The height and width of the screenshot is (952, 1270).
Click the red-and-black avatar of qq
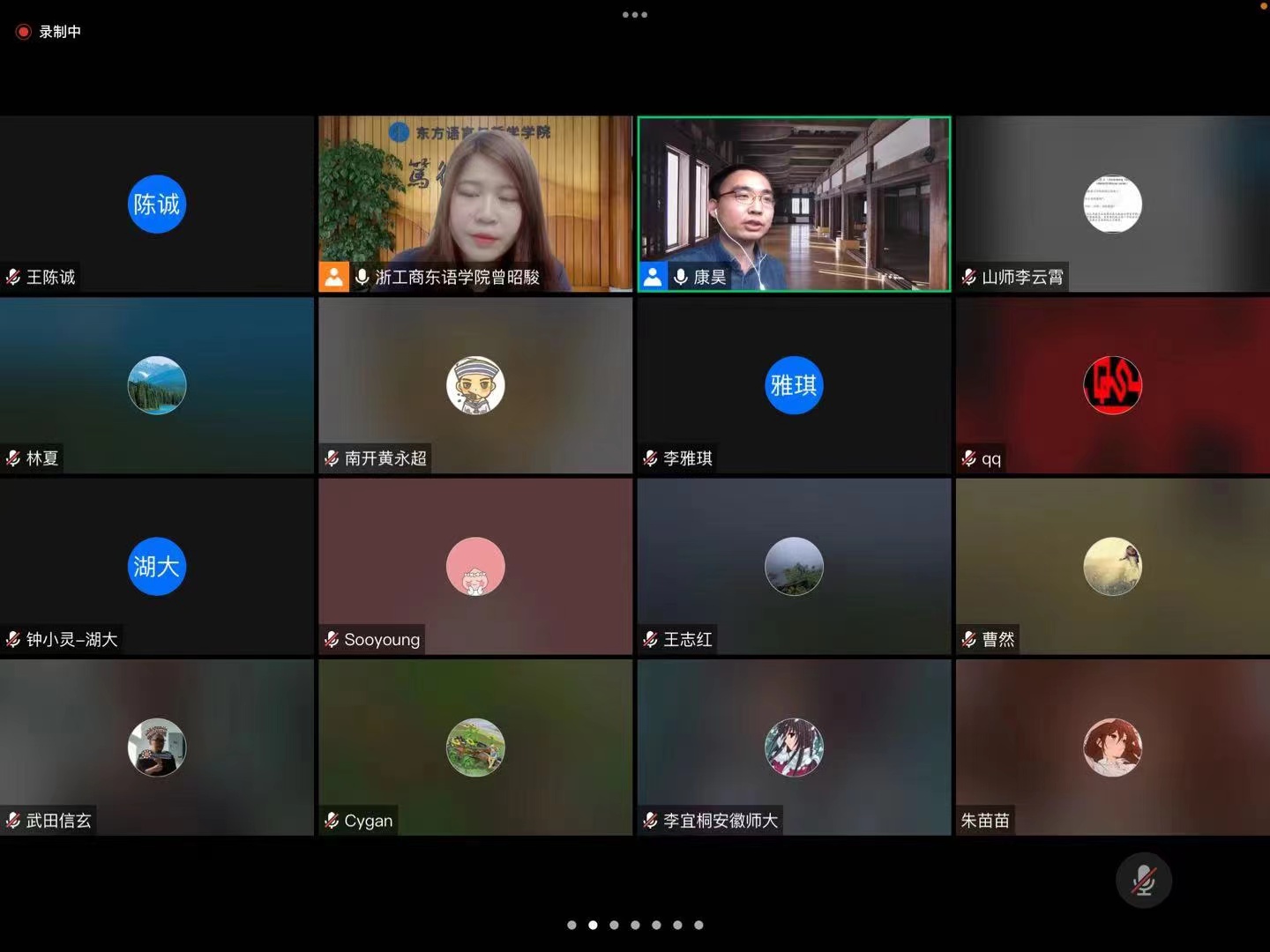coord(1113,385)
